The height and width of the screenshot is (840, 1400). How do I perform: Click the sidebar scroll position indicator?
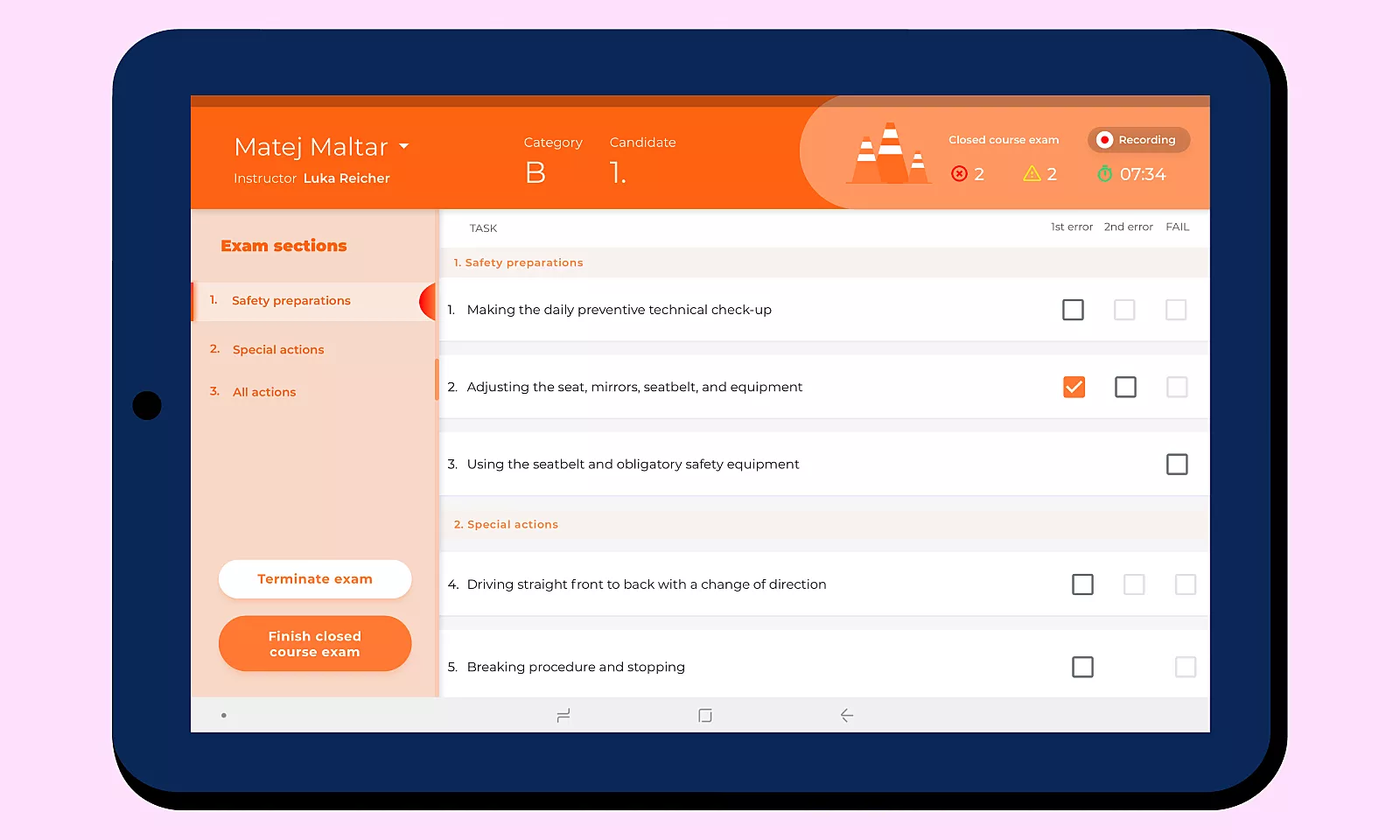(x=437, y=379)
